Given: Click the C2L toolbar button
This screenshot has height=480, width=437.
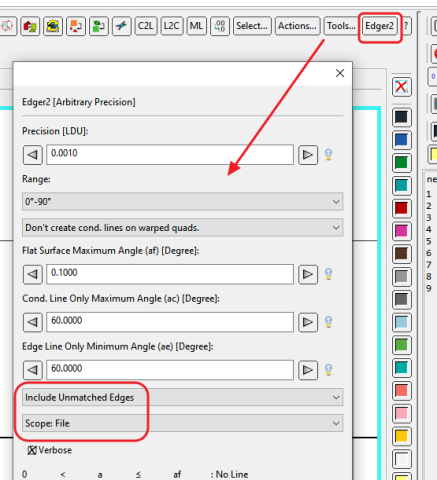Looking at the screenshot, I should point(145,26).
